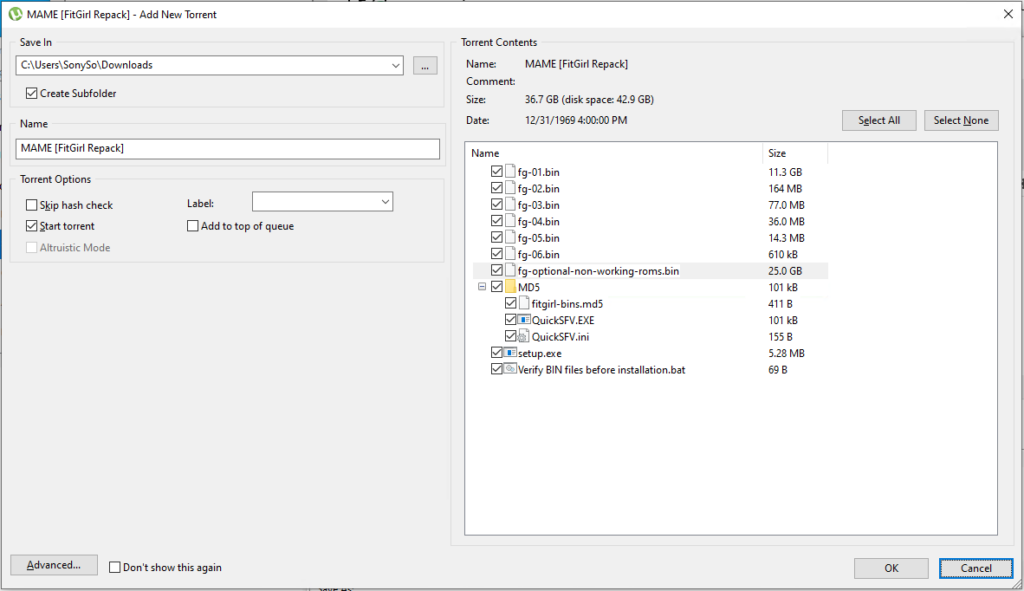Deselect fg-optional-non-working-roms.bin checkbox
The height and width of the screenshot is (591, 1024).
(496, 270)
